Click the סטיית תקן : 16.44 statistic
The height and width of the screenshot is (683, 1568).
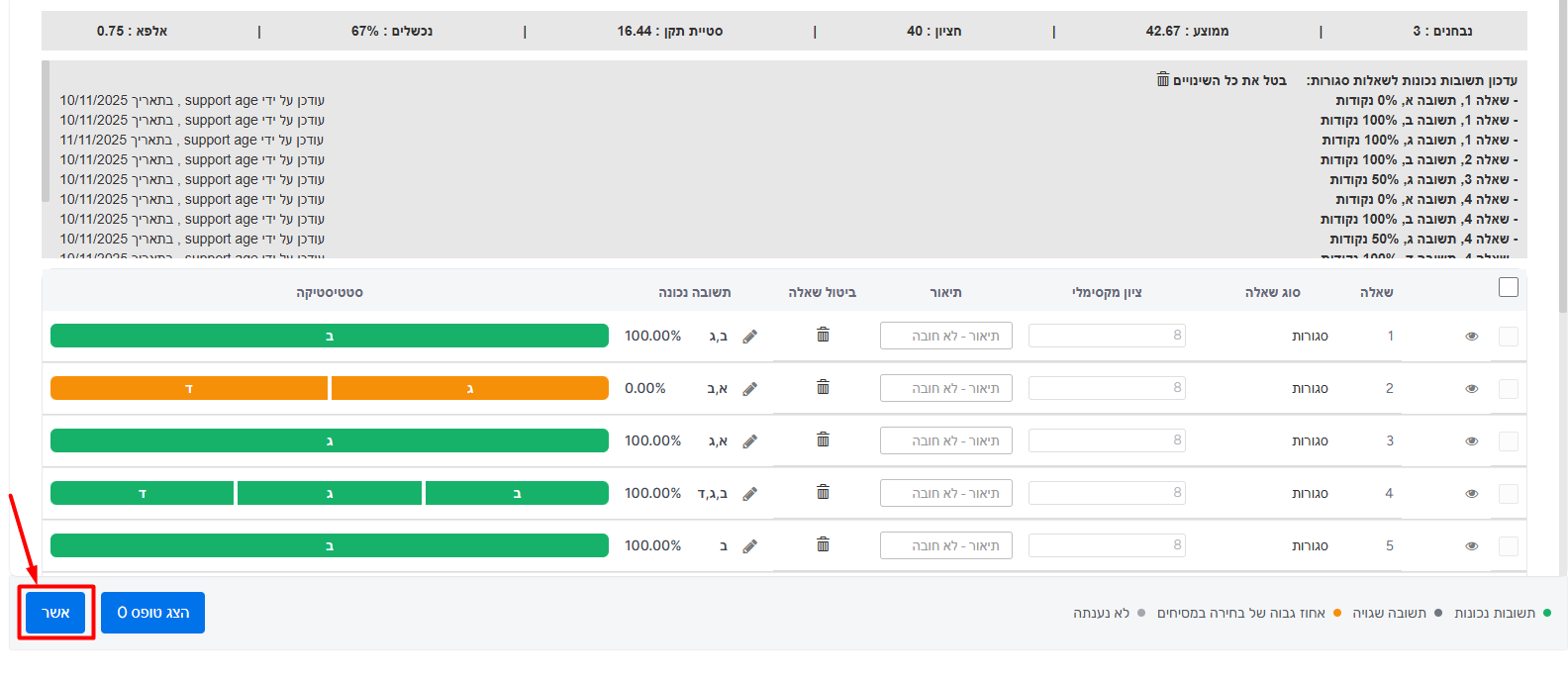pyautogui.click(x=670, y=31)
